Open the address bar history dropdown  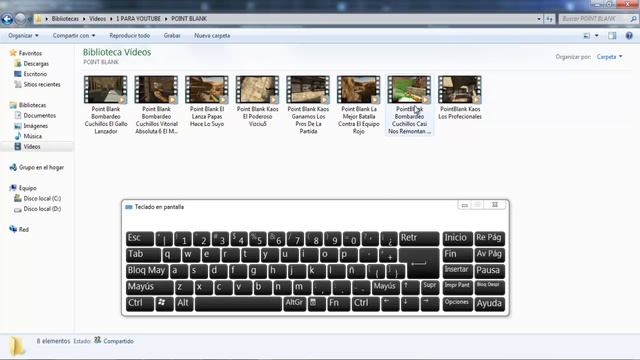[539, 19]
